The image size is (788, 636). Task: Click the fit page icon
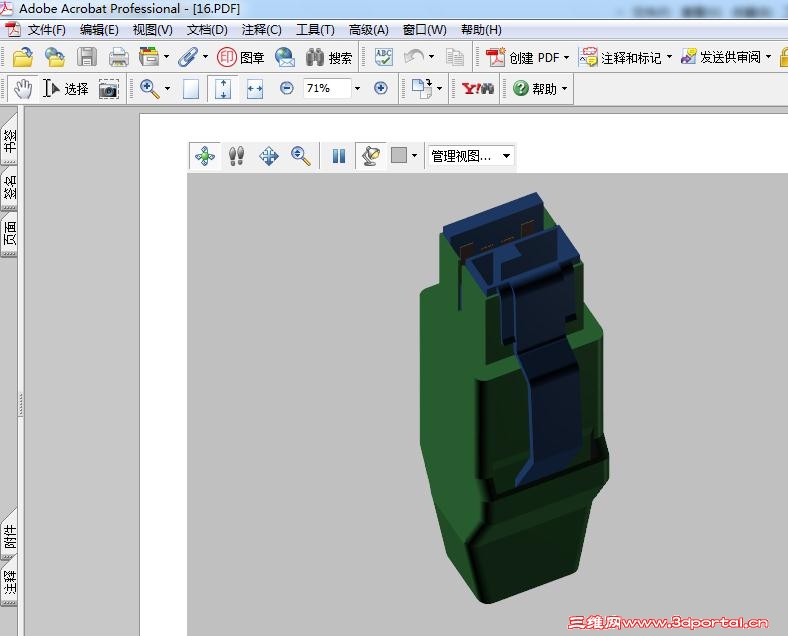(x=223, y=89)
